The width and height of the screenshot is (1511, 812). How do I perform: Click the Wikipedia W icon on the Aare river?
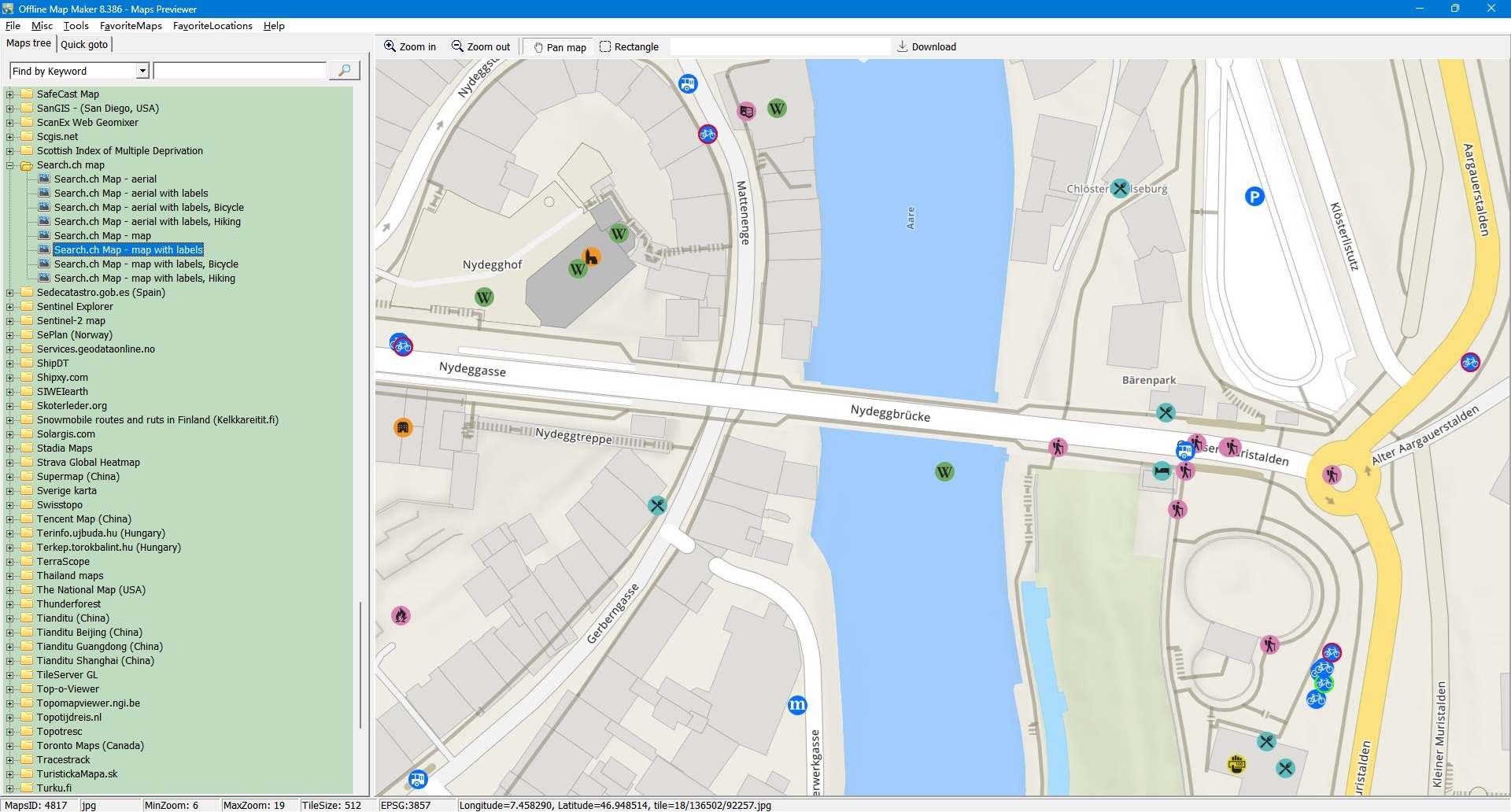pyautogui.click(x=944, y=472)
